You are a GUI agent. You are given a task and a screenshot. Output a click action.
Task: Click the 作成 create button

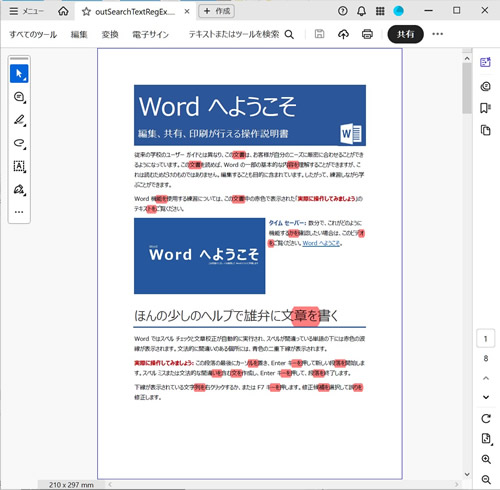217,11
